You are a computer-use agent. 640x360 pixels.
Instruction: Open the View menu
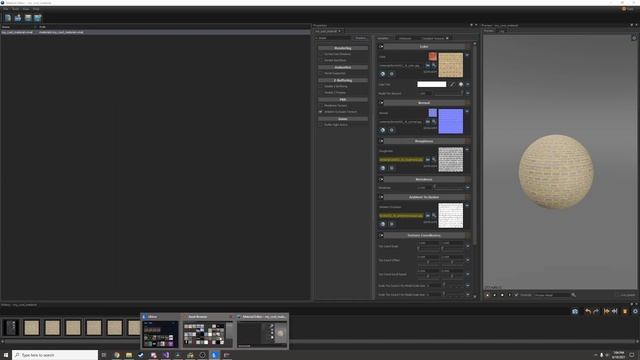tap(26, 9)
